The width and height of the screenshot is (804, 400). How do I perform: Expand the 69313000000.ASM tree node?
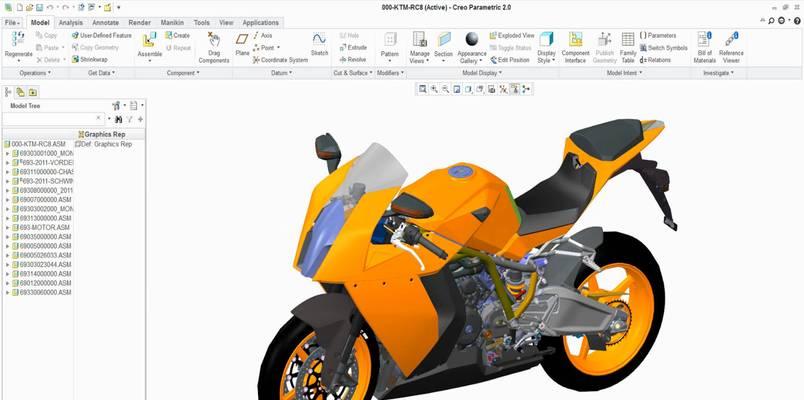[x=7, y=218]
